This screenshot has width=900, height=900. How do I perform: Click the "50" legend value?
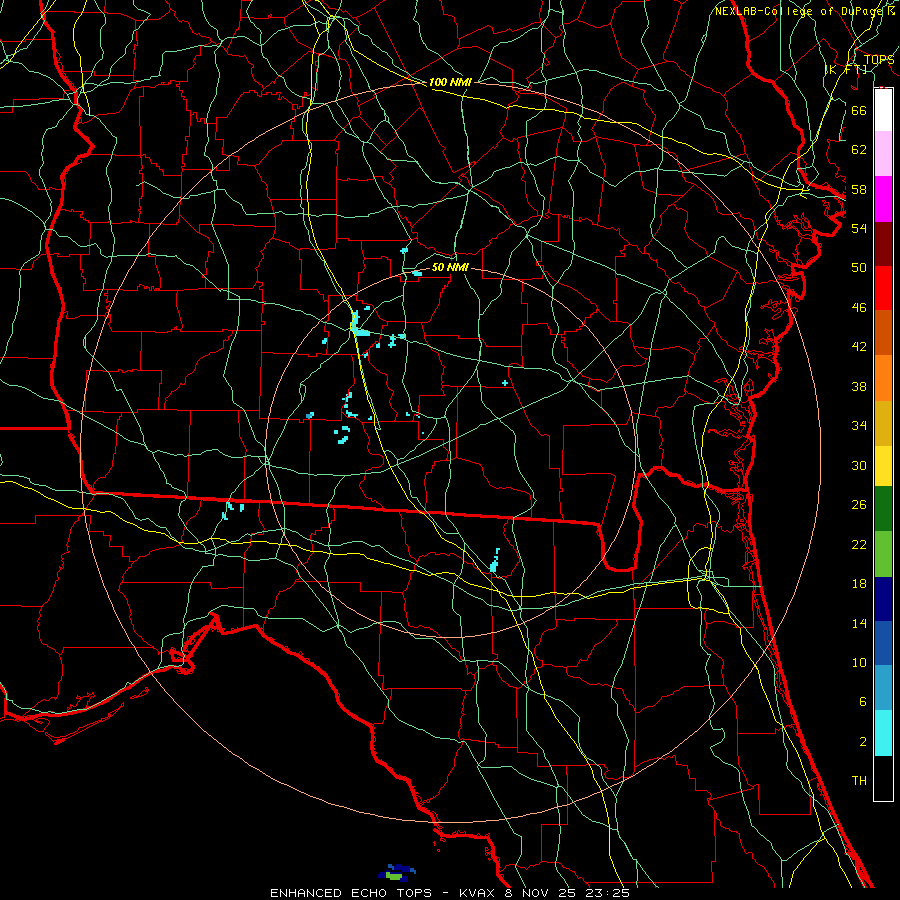click(859, 268)
